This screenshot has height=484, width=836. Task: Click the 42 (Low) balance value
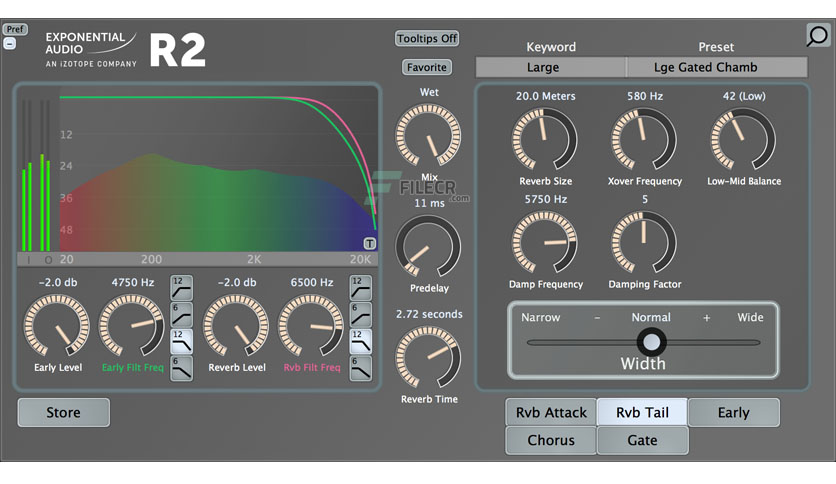tap(744, 96)
